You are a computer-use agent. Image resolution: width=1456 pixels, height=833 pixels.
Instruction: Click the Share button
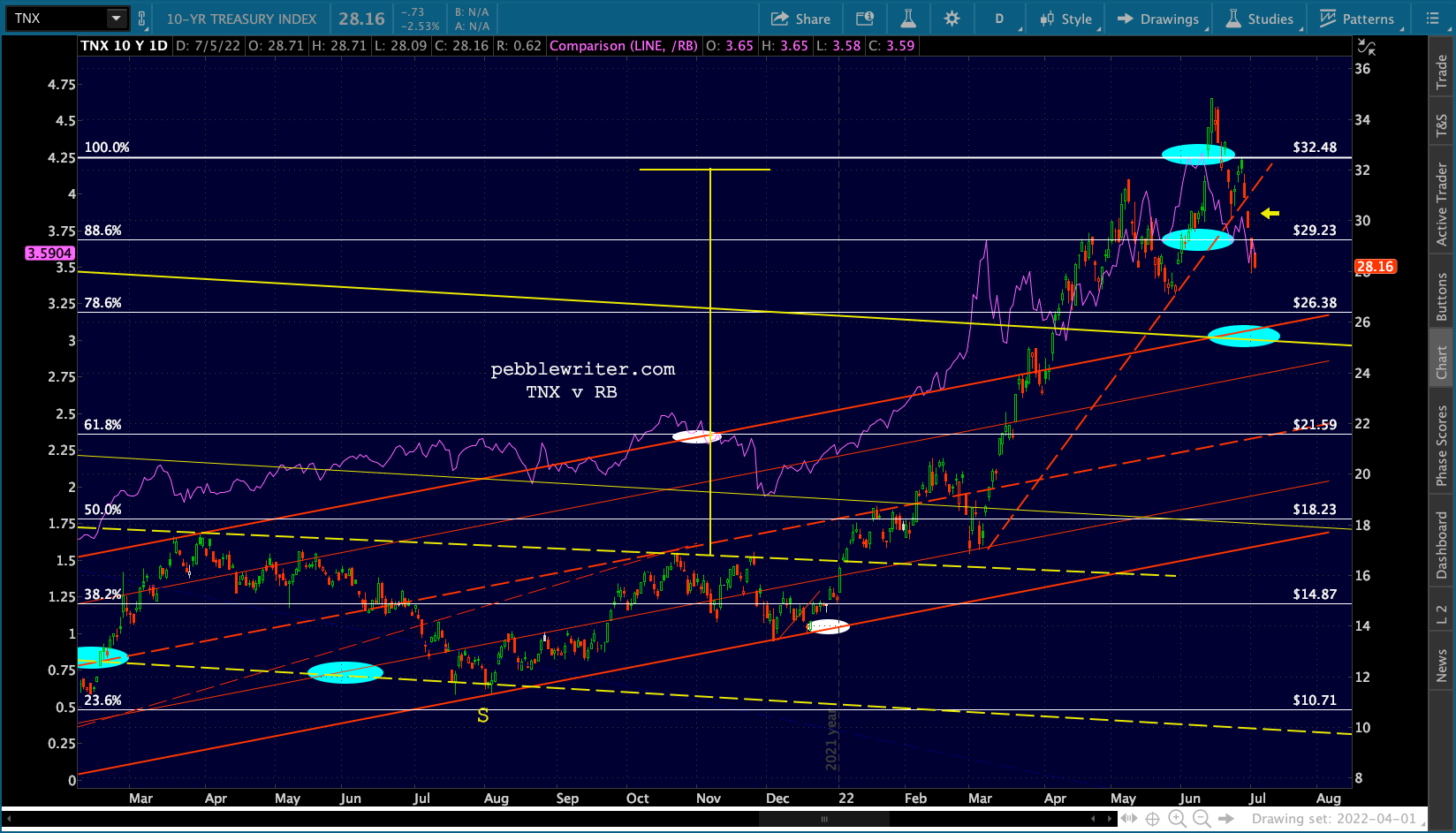point(800,19)
